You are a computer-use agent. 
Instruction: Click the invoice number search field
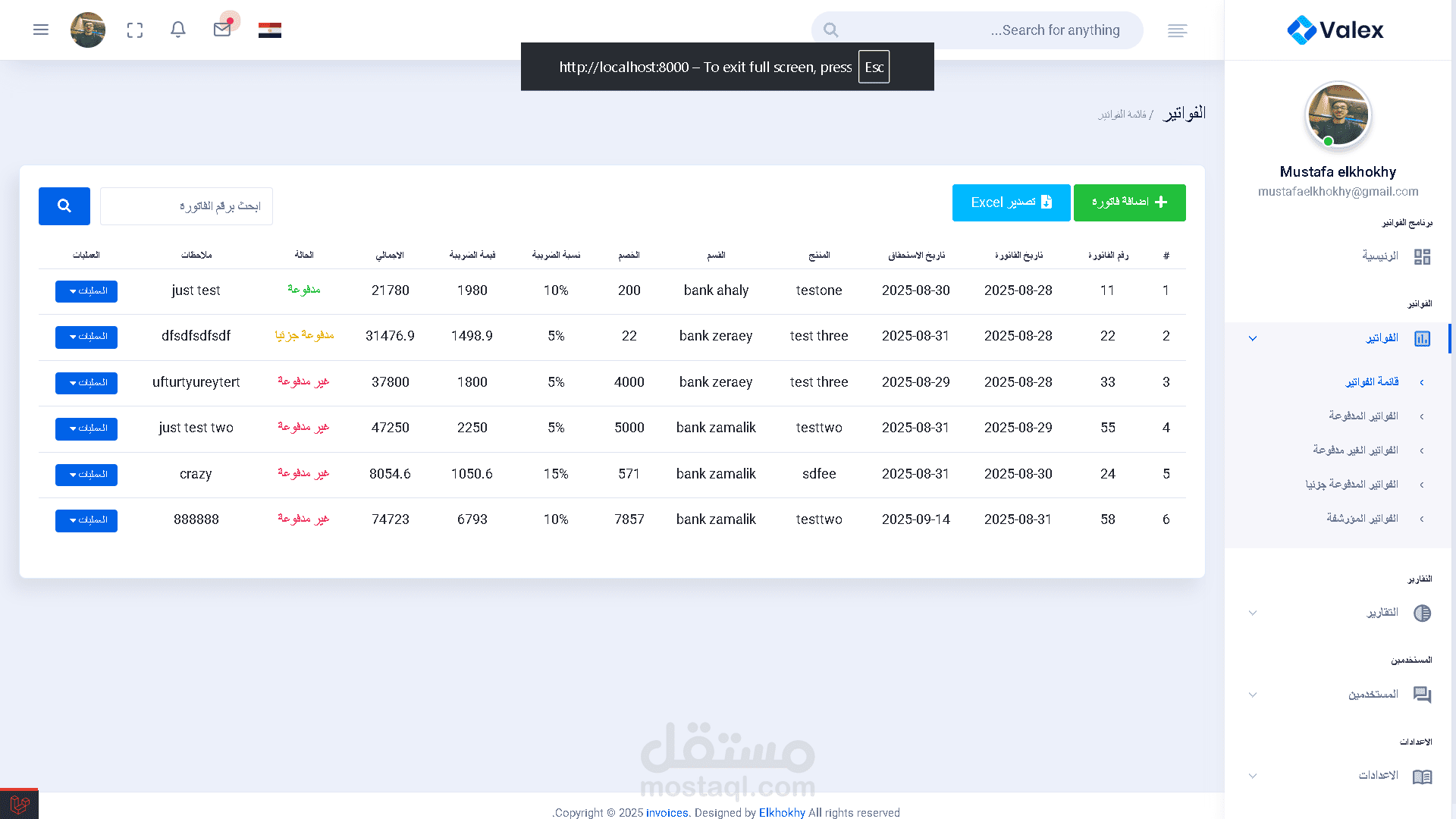187,206
